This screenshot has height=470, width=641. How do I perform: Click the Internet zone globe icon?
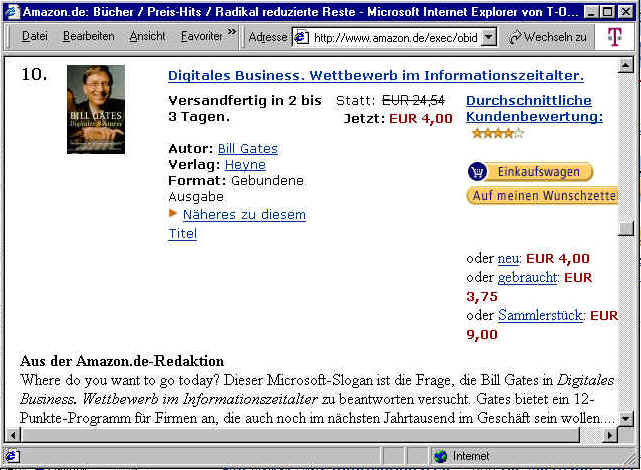pos(441,456)
